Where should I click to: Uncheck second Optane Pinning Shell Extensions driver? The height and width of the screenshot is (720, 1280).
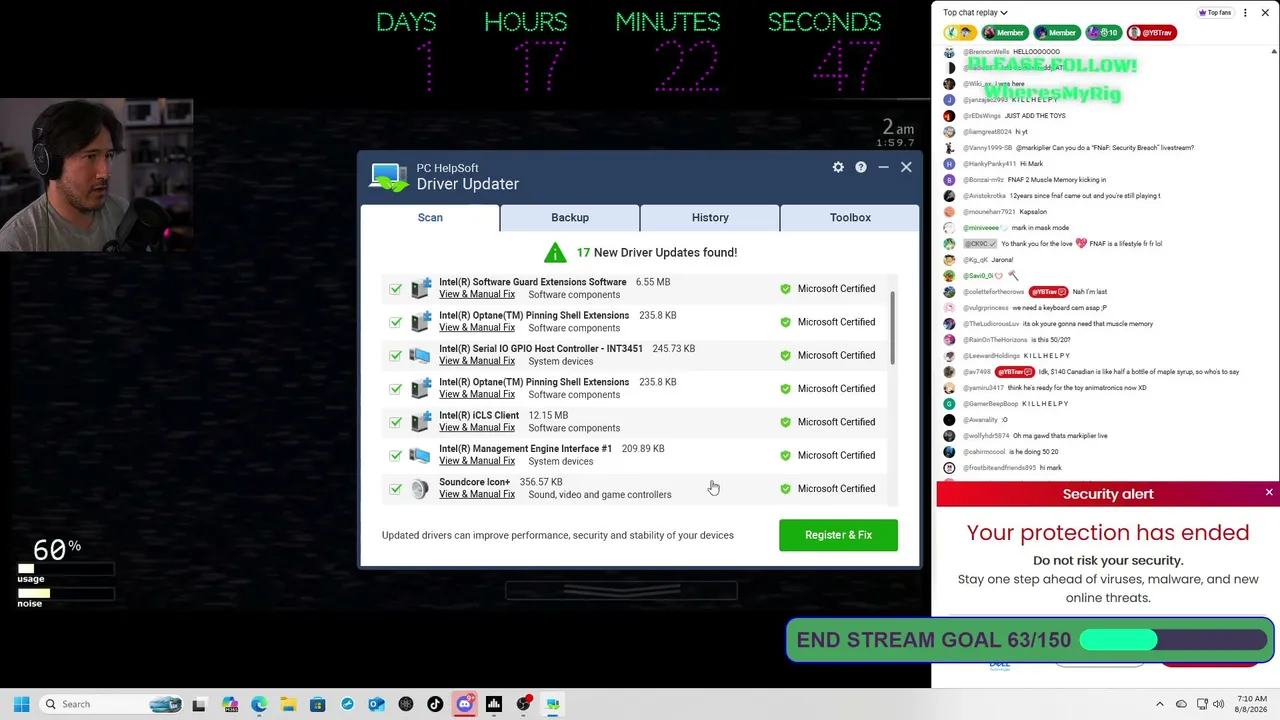(x=396, y=389)
